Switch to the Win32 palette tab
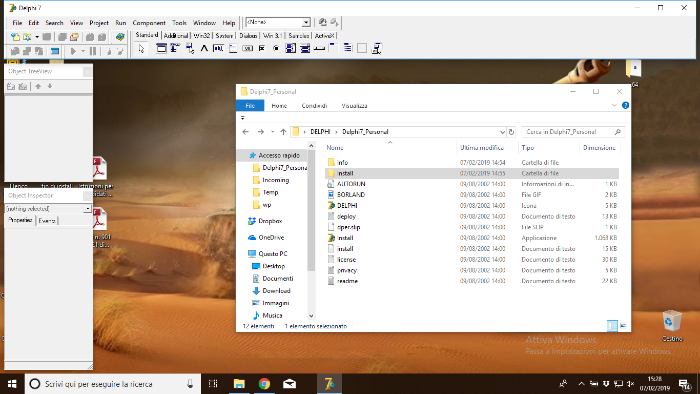The height and width of the screenshot is (394, 700). pyautogui.click(x=202, y=36)
